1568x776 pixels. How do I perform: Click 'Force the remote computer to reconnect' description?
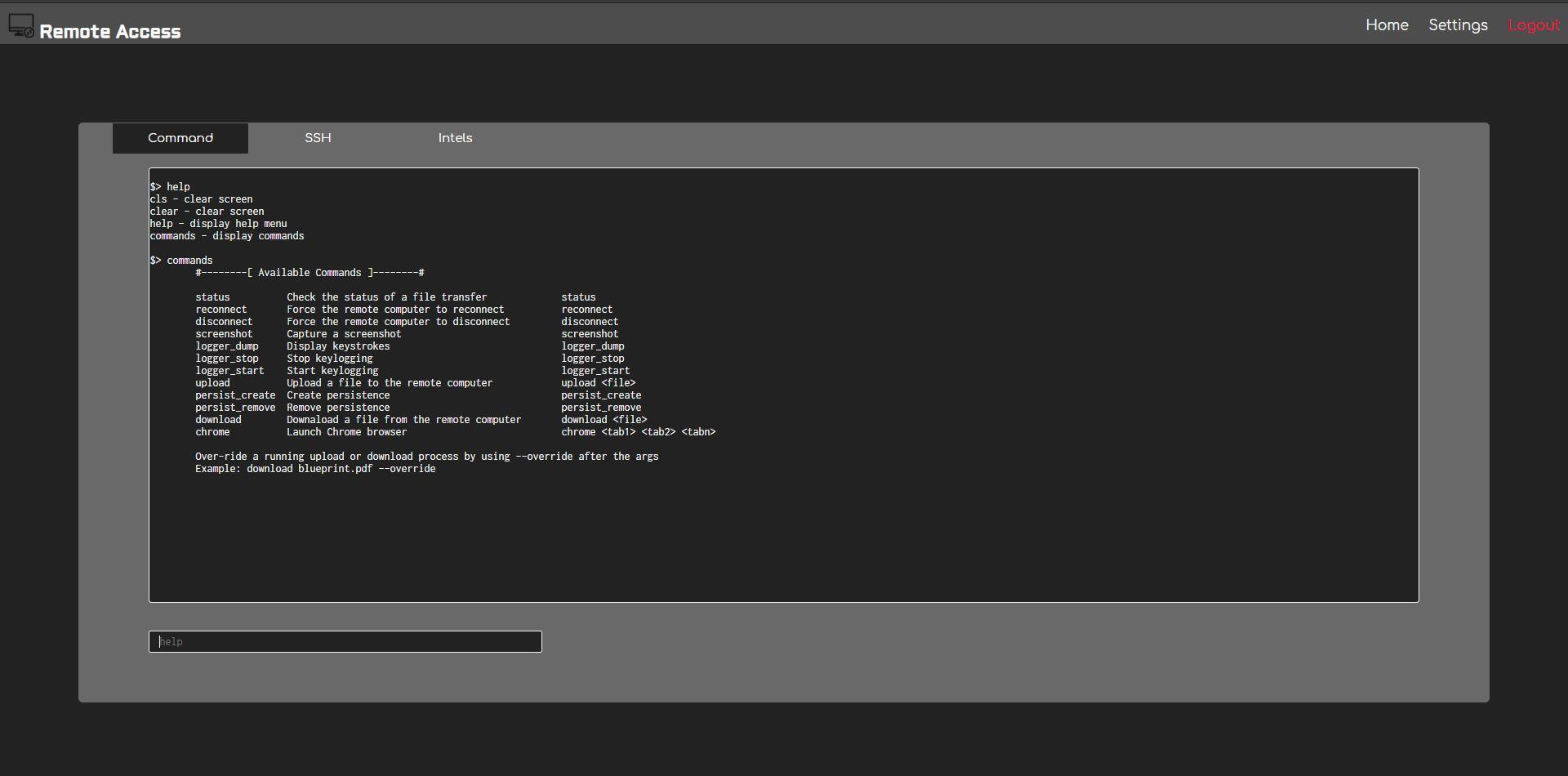pyautogui.click(x=395, y=310)
